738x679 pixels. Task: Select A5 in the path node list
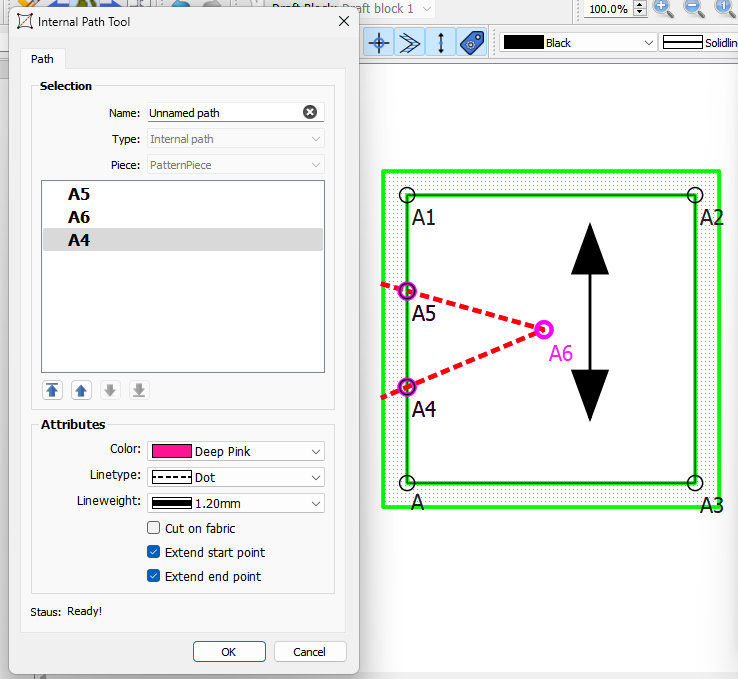pyautogui.click(x=80, y=195)
